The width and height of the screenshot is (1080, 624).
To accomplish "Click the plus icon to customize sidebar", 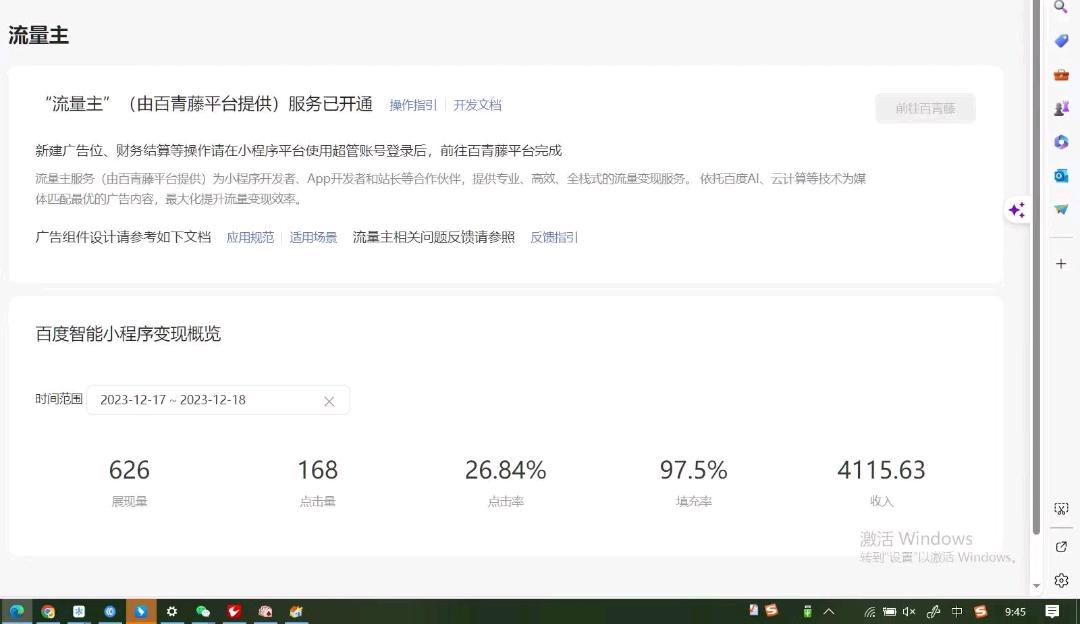I will coord(1061,264).
